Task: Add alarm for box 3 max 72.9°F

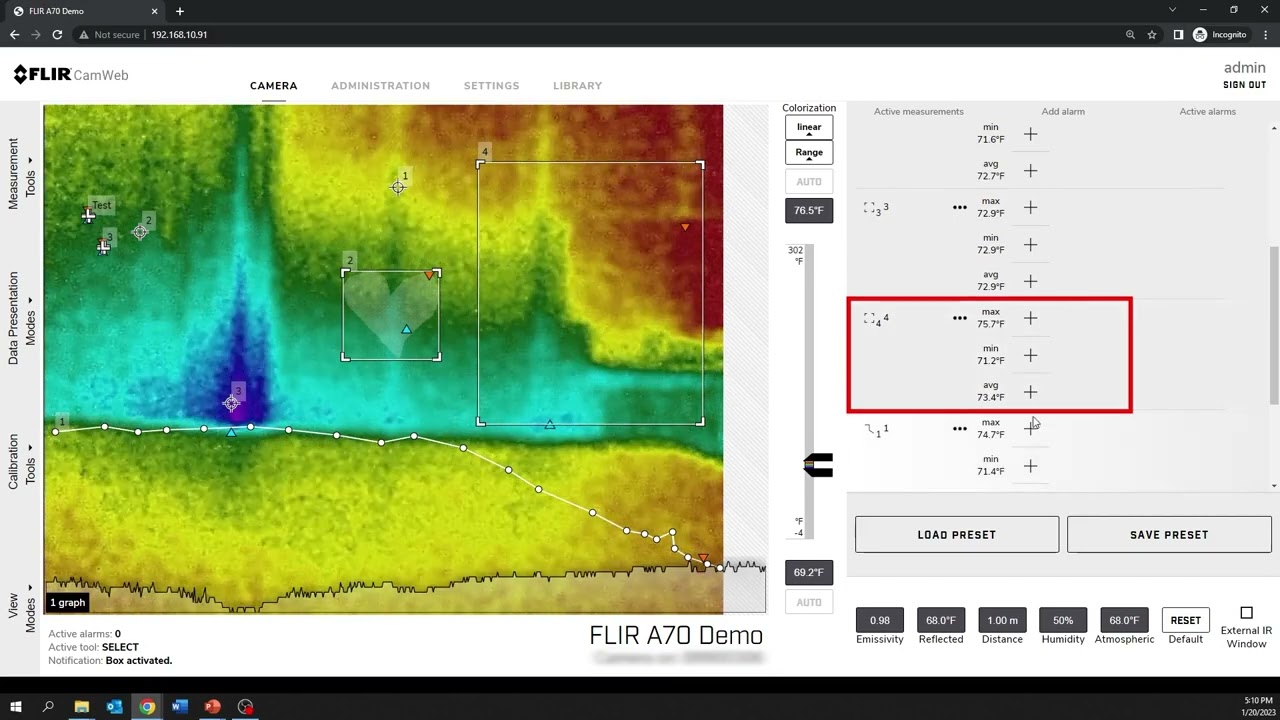Action: pos(1030,207)
